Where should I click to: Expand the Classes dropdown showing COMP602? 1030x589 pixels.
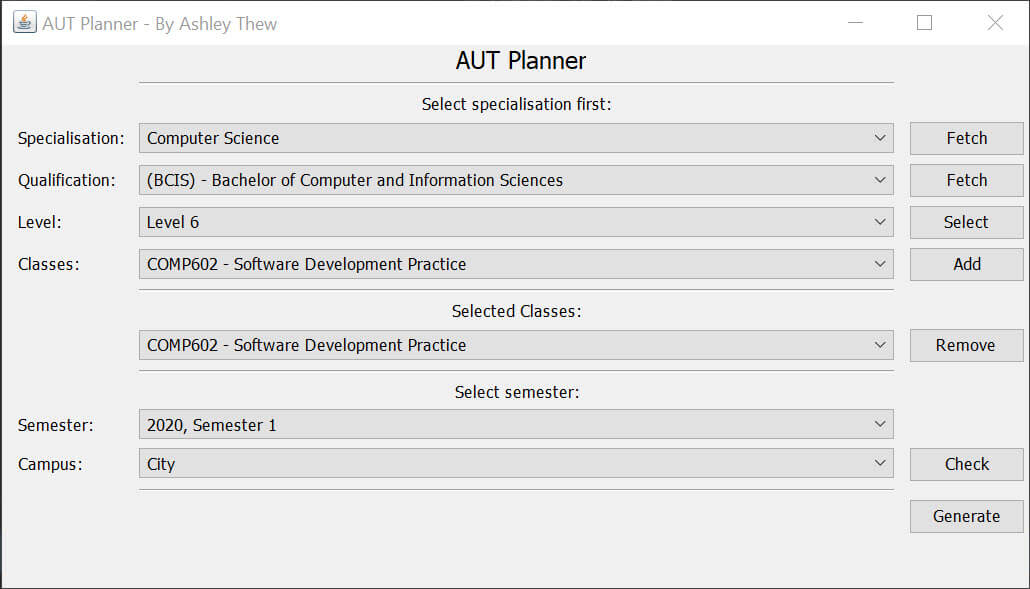point(515,264)
